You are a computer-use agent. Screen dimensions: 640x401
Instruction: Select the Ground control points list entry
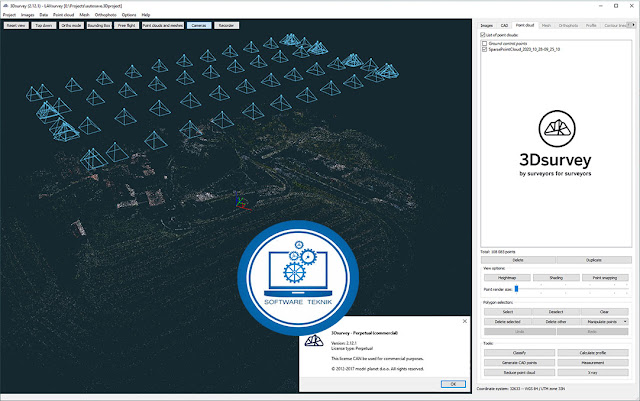(x=508, y=43)
